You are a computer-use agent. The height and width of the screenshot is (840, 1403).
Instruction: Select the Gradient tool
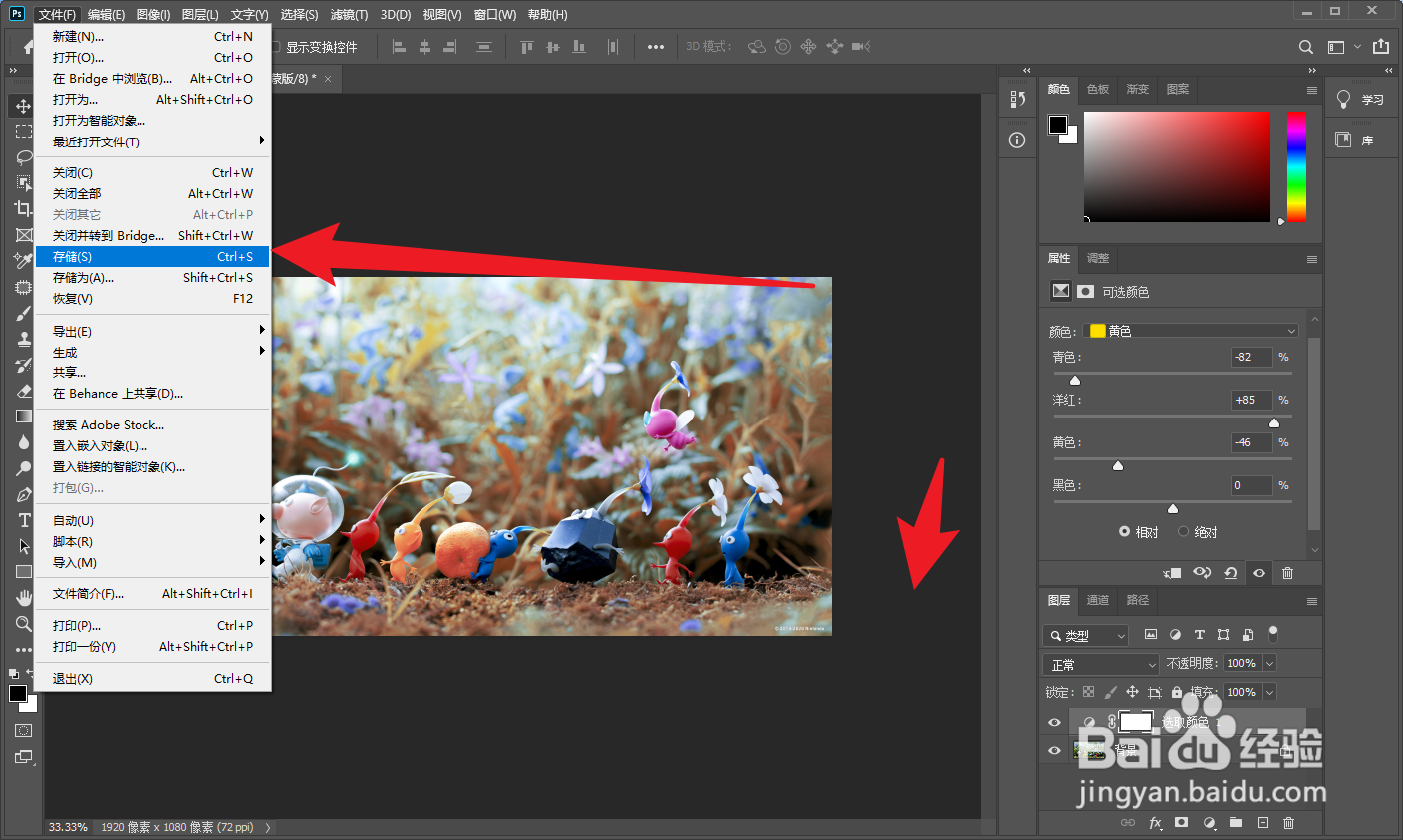point(23,417)
